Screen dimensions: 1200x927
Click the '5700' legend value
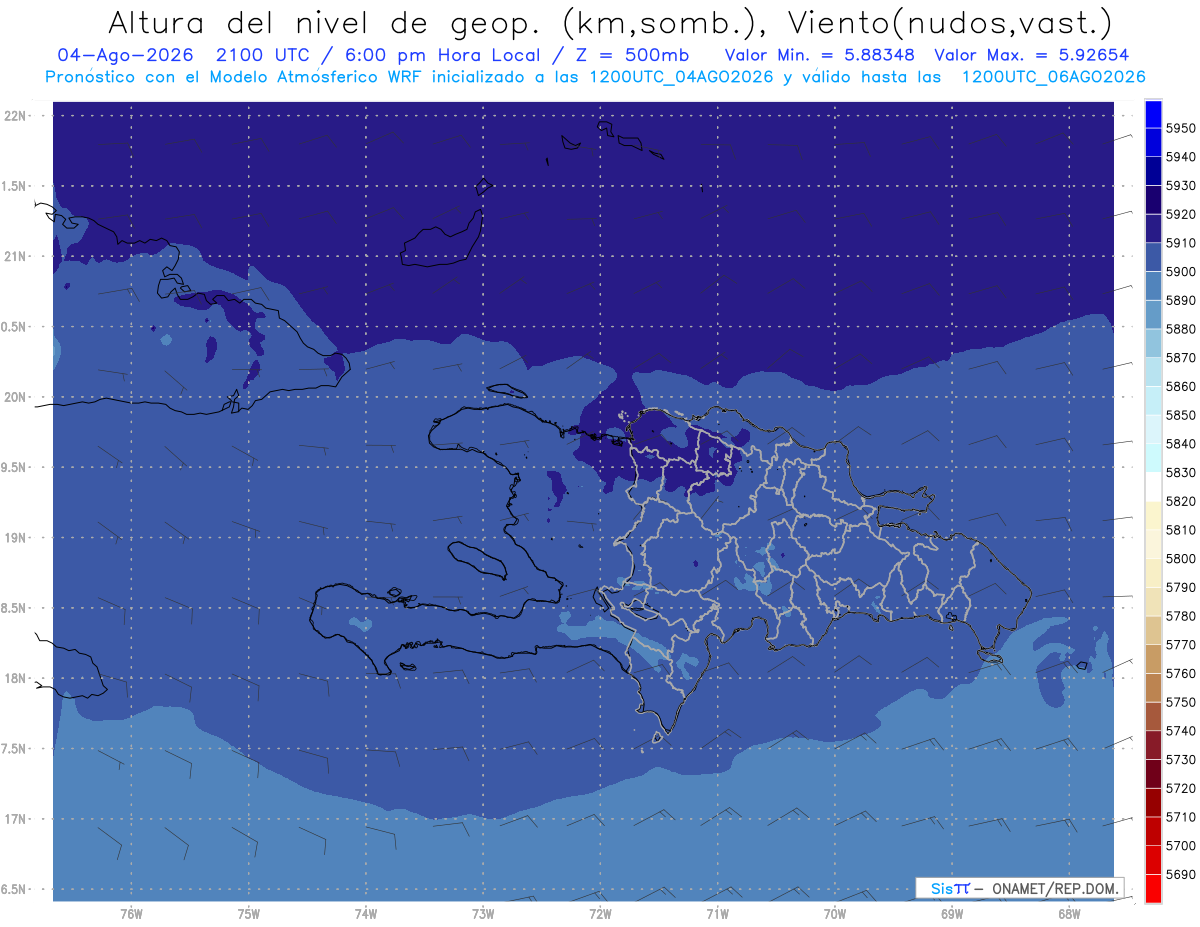pos(1181,846)
